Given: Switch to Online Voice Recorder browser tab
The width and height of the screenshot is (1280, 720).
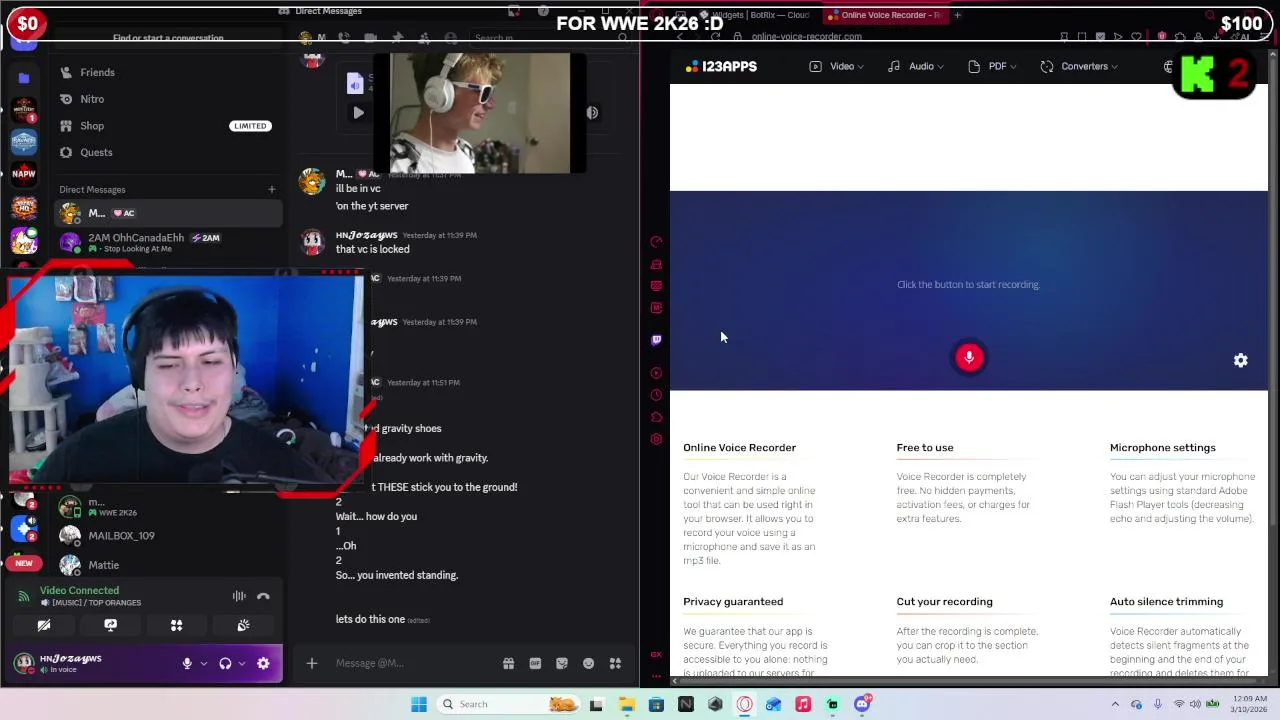Looking at the screenshot, I should click(885, 15).
